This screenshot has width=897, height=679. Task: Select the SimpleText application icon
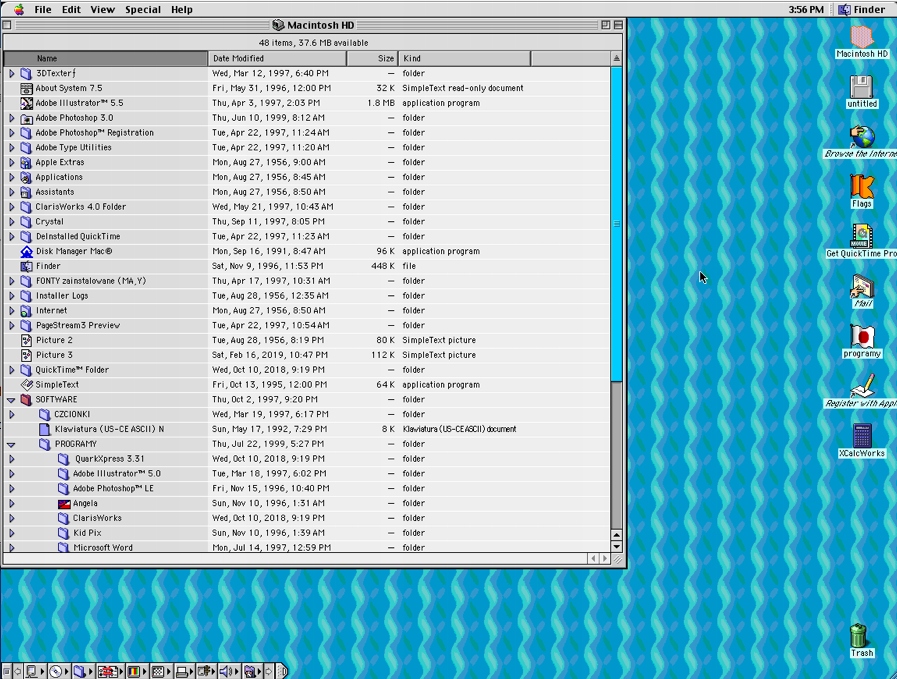[x=26, y=385]
